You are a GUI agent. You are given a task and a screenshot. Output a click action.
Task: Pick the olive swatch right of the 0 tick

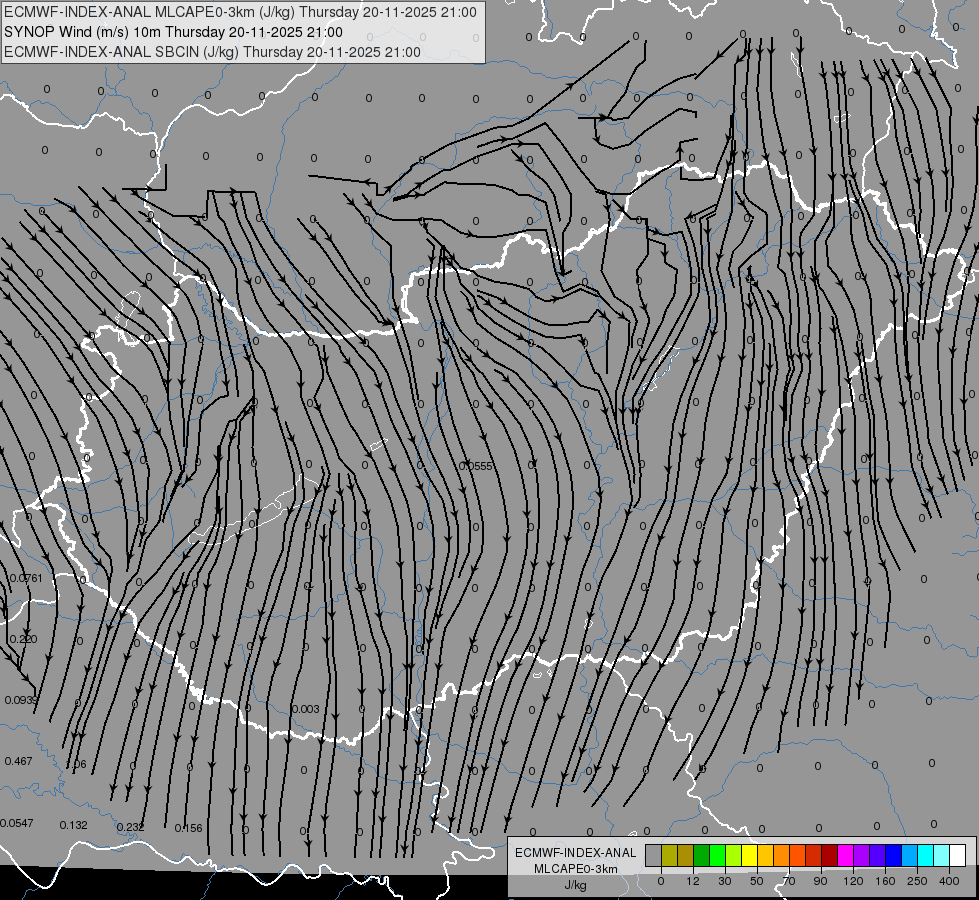point(669,855)
